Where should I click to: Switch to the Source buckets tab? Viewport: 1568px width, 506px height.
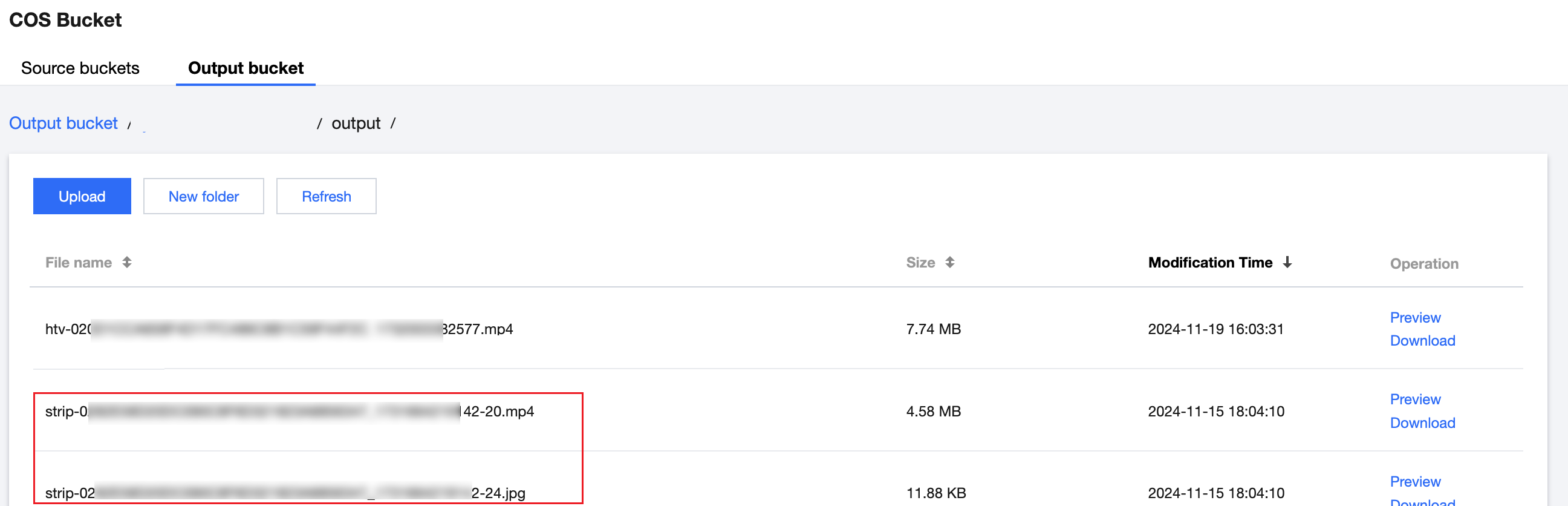[80, 68]
